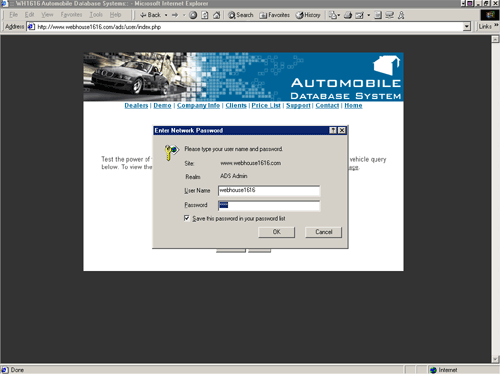This screenshot has height=374, width=500.
Task: Go to the Home page icon
Action: point(217,15)
